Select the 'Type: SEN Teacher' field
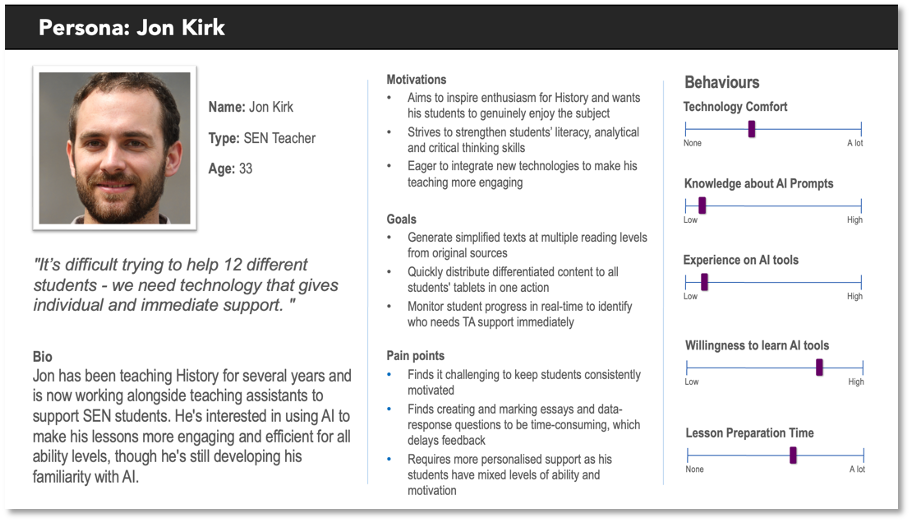Image resolution: width=912 pixels, height=522 pixels. point(262,138)
